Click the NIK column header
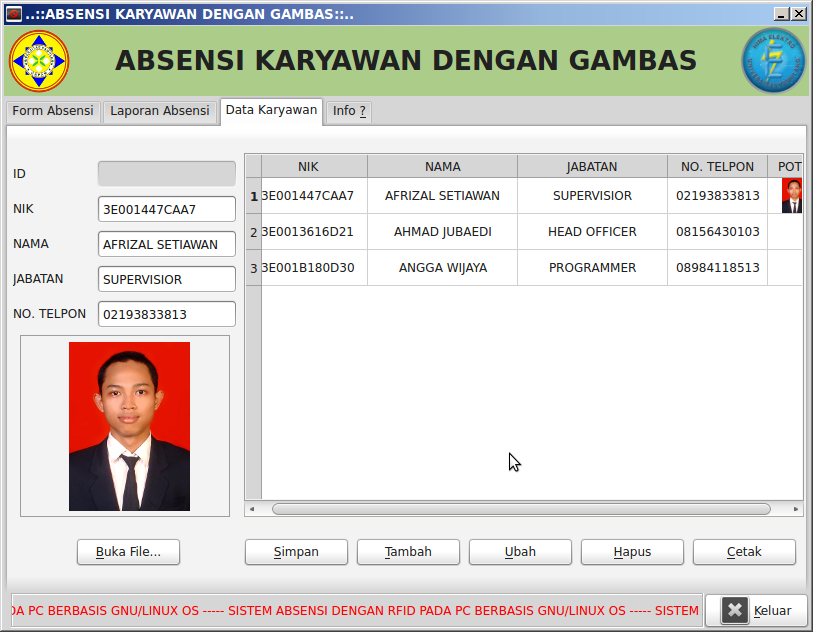This screenshot has width=813, height=632. 314,166
